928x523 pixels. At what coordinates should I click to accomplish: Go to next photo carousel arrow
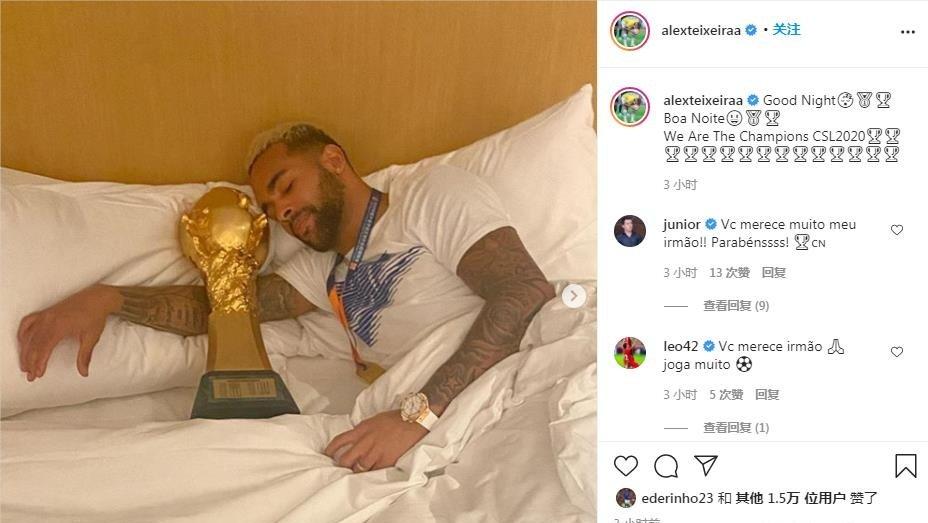pos(573,296)
